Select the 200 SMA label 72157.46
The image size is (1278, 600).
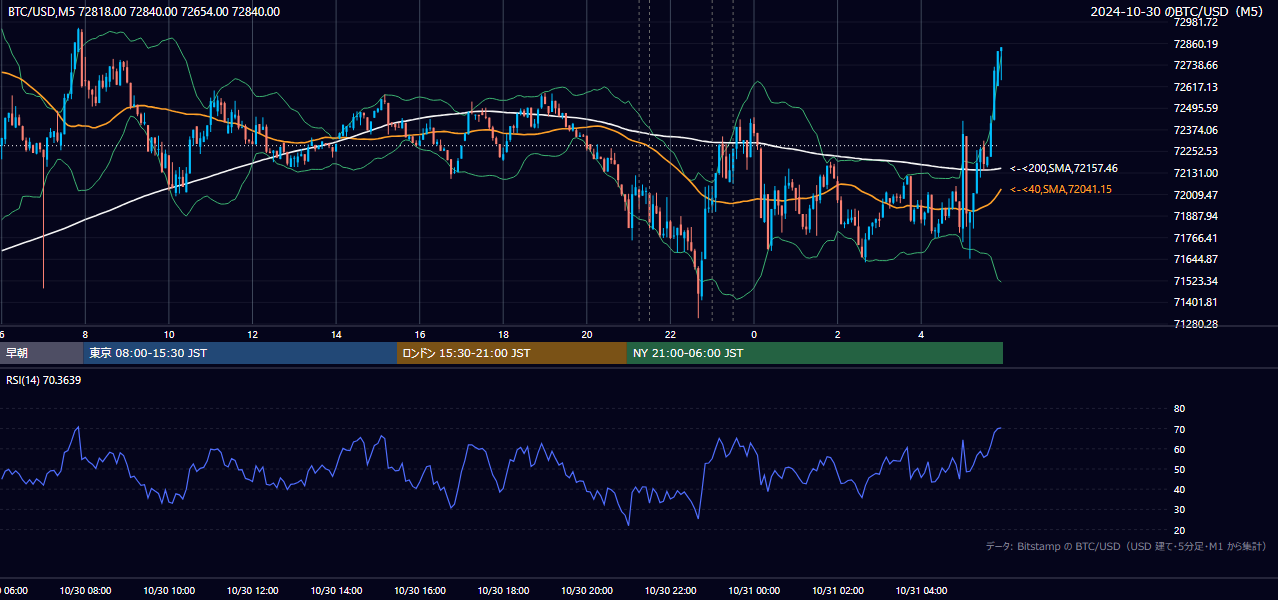pos(1064,168)
